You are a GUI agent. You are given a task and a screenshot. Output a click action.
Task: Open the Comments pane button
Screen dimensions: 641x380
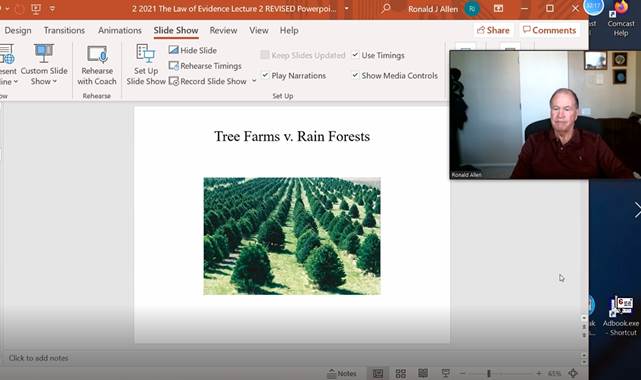coord(549,30)
